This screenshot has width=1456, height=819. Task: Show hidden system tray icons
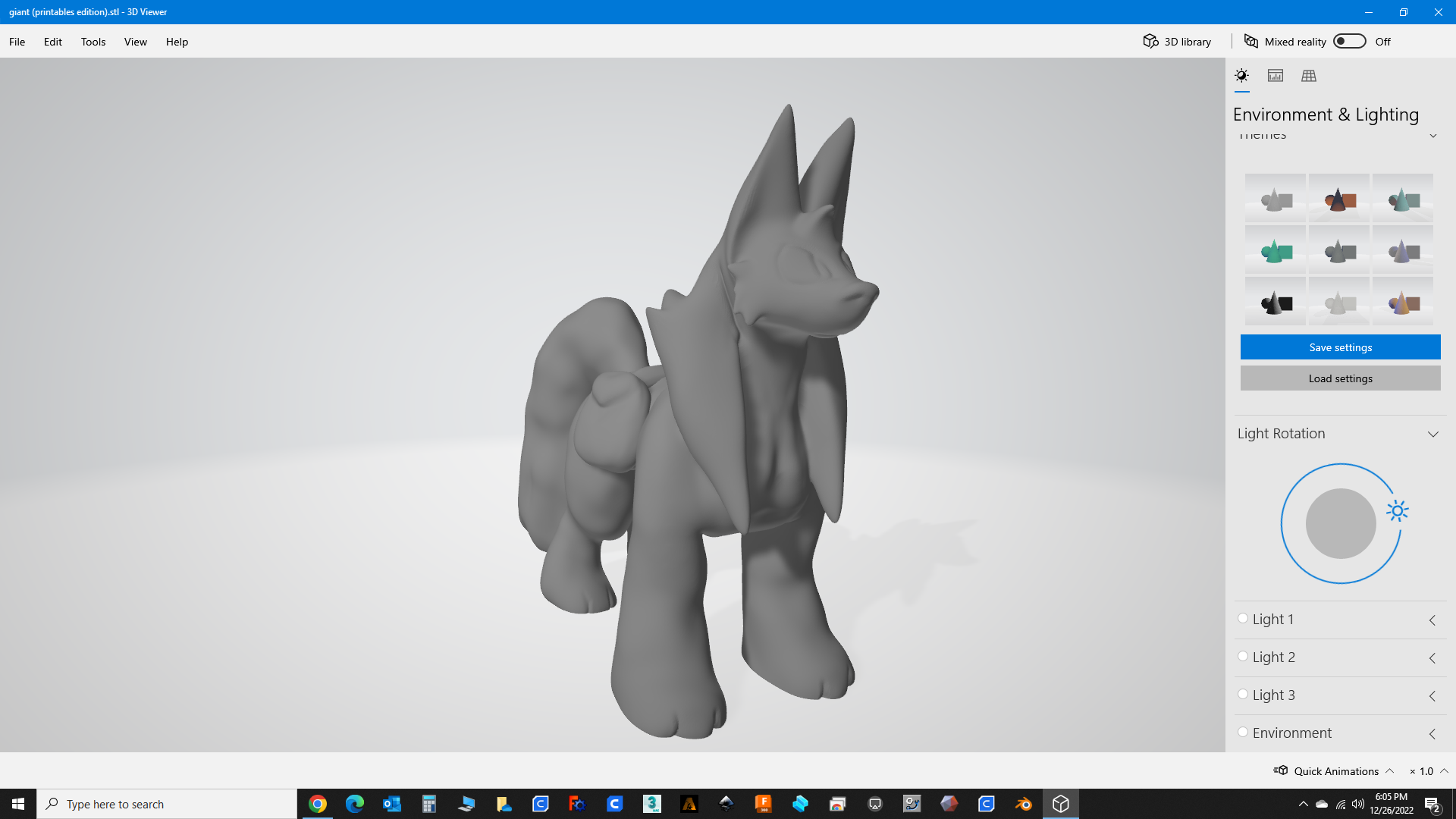coord(1303,804)
